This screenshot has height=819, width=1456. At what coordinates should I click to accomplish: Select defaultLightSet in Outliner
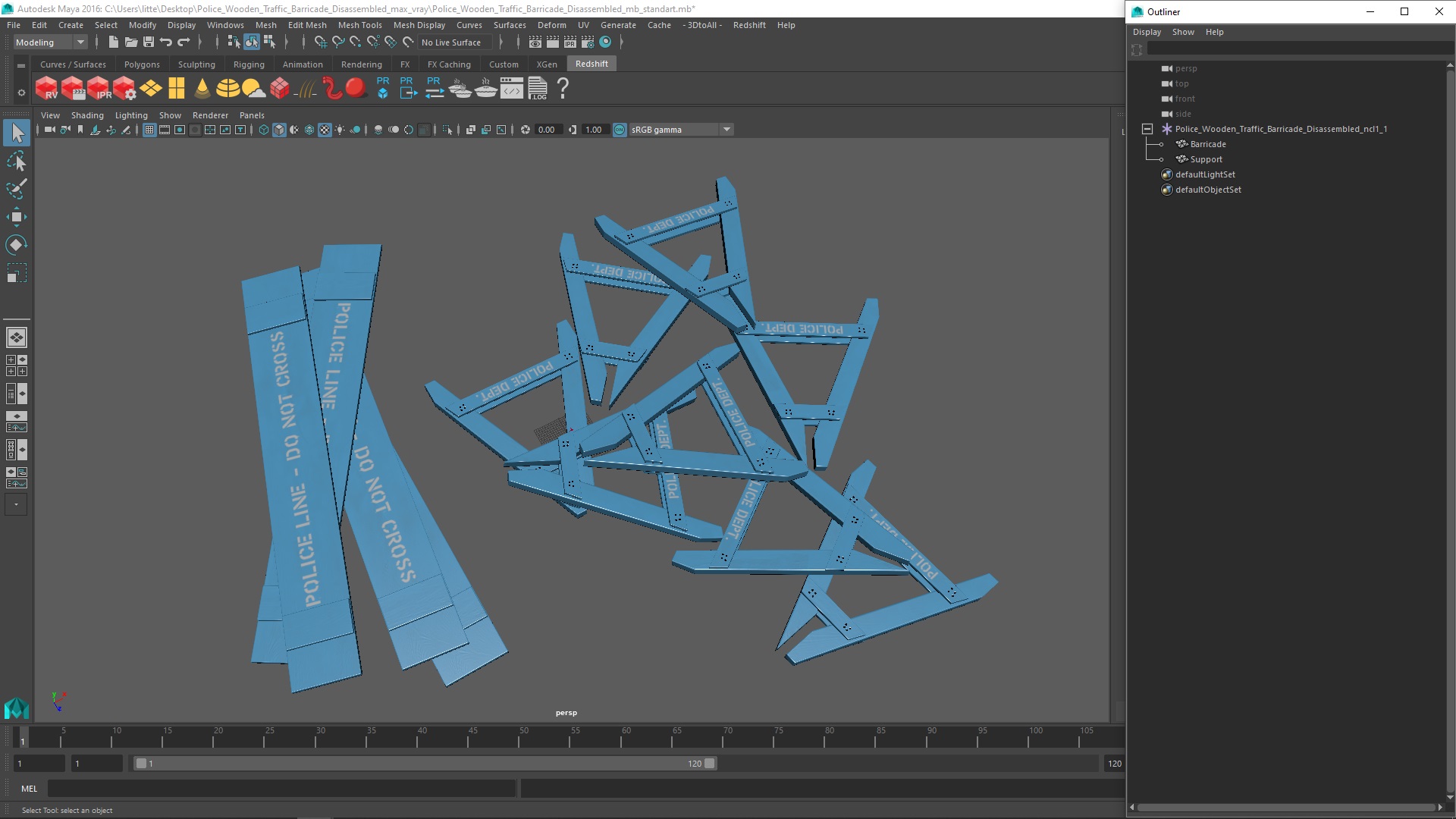click(x=1204, y=174)
